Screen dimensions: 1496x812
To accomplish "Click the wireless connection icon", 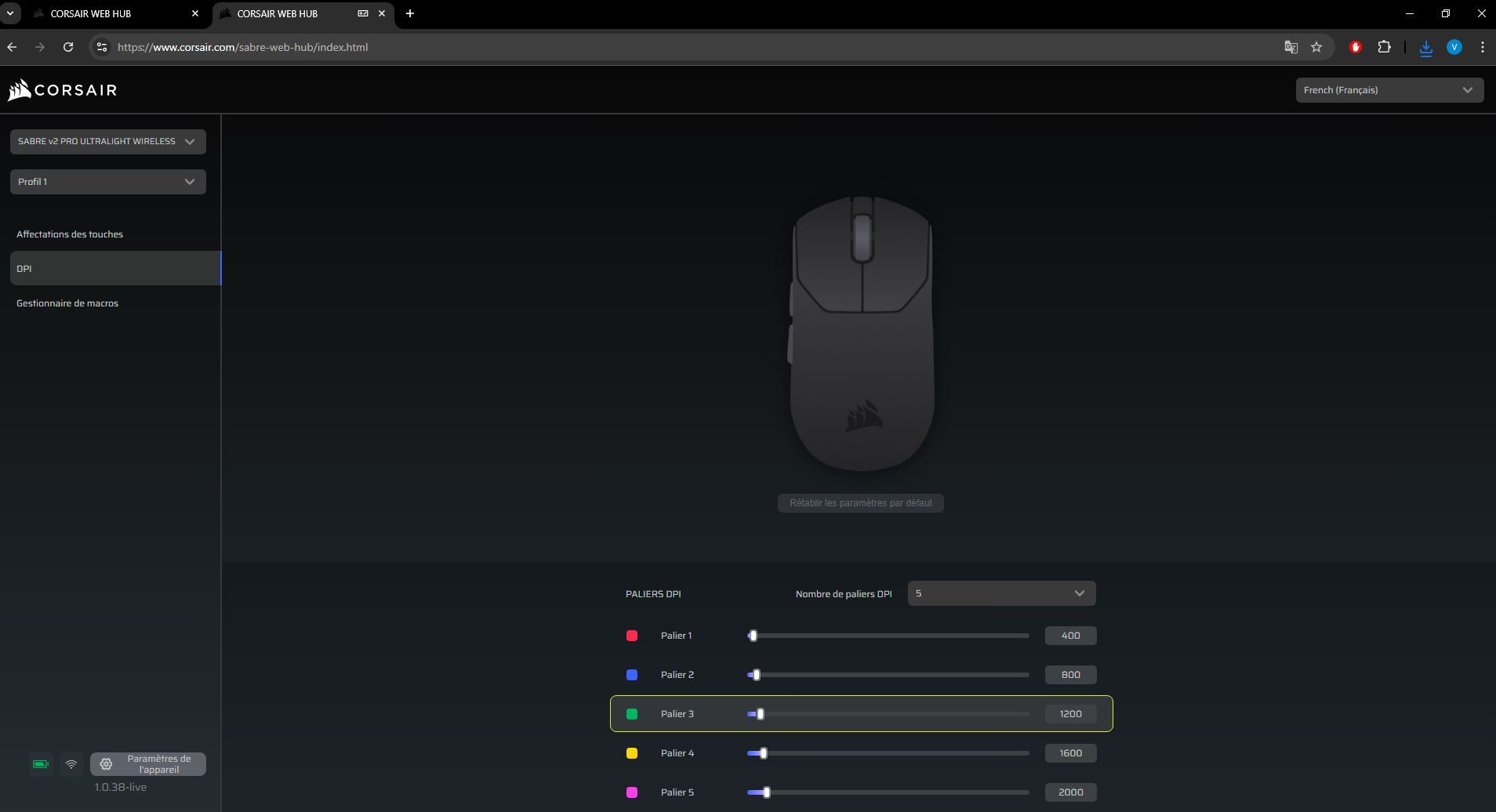I will (71, 763).
